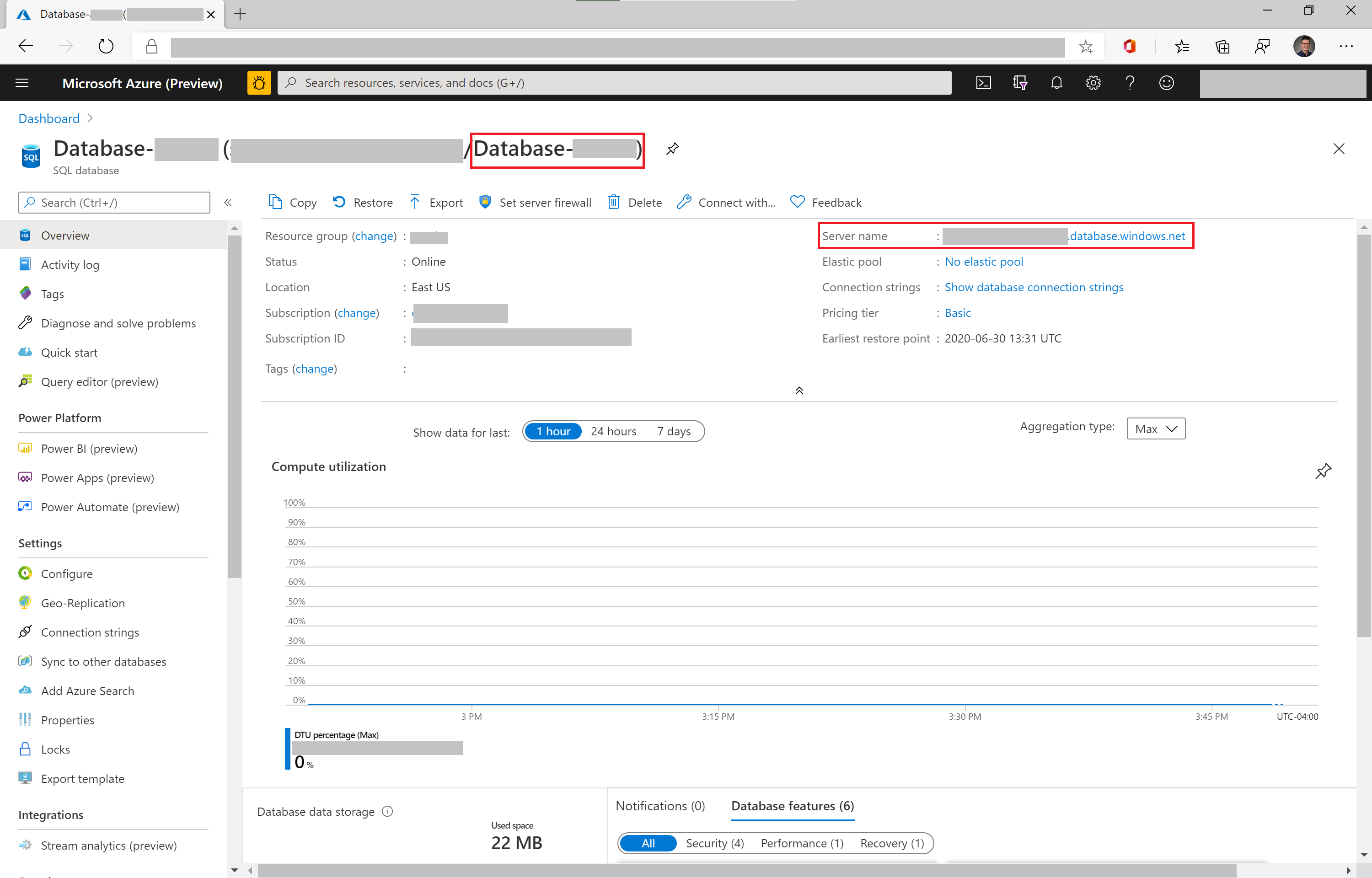1372x878 pixels.
Task: Collapse the left navigation menu
Action: click(x=228, y=203)
